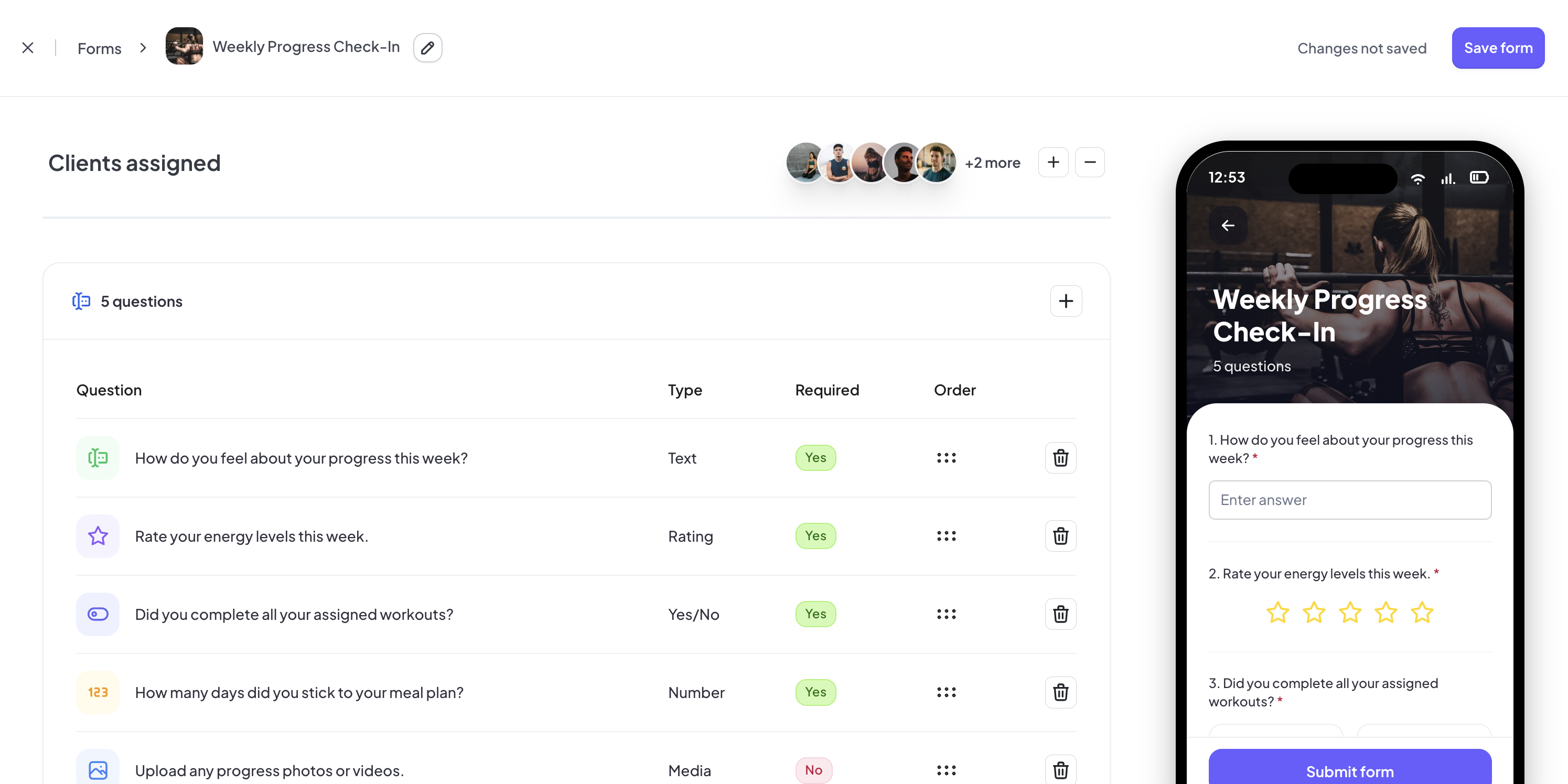Click the Yes/No type cell
The height and width of the screenshot is (784, 1568).
pos(693,615)
